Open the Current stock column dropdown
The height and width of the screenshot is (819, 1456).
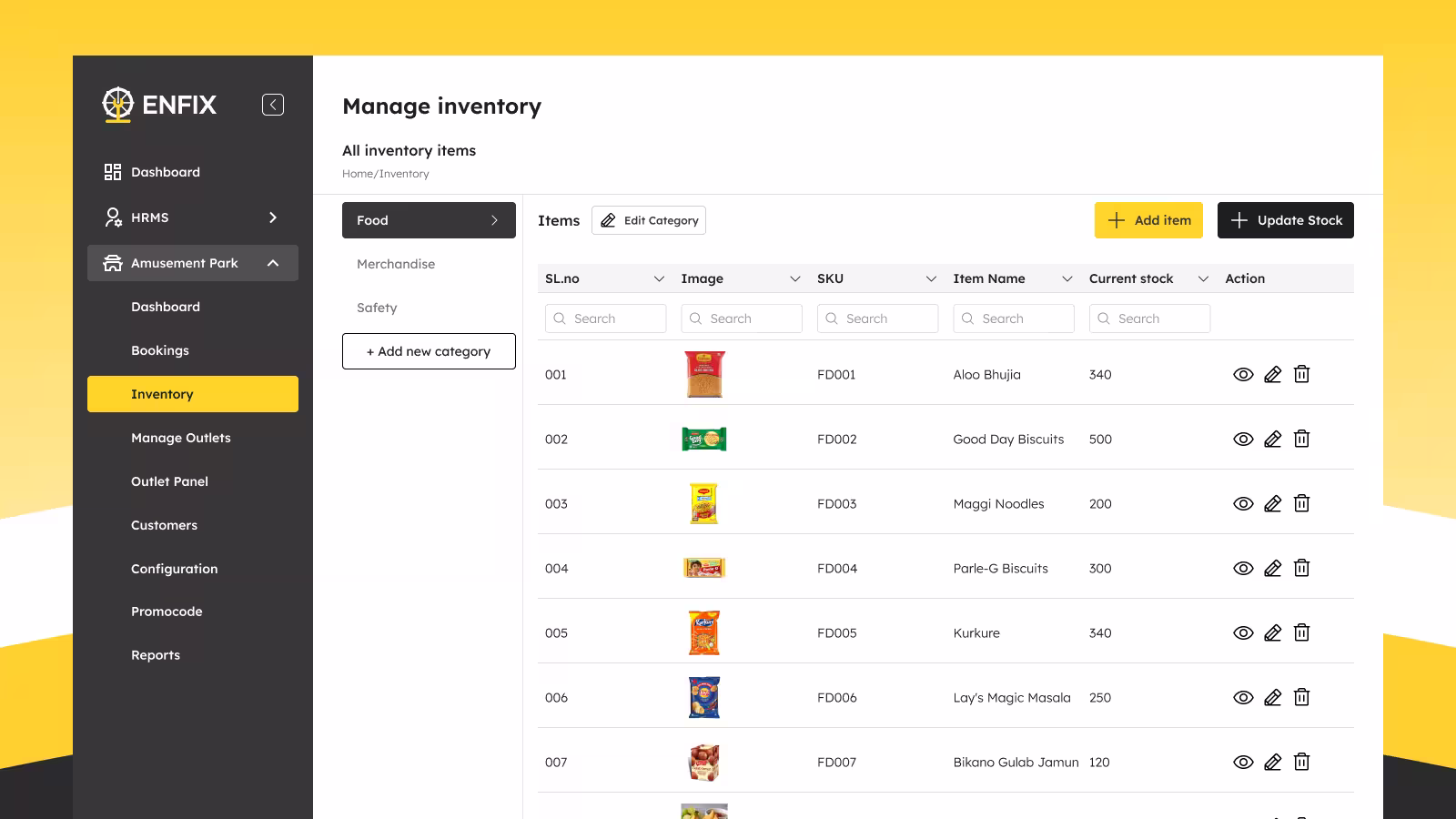[x=1203, y=278]
